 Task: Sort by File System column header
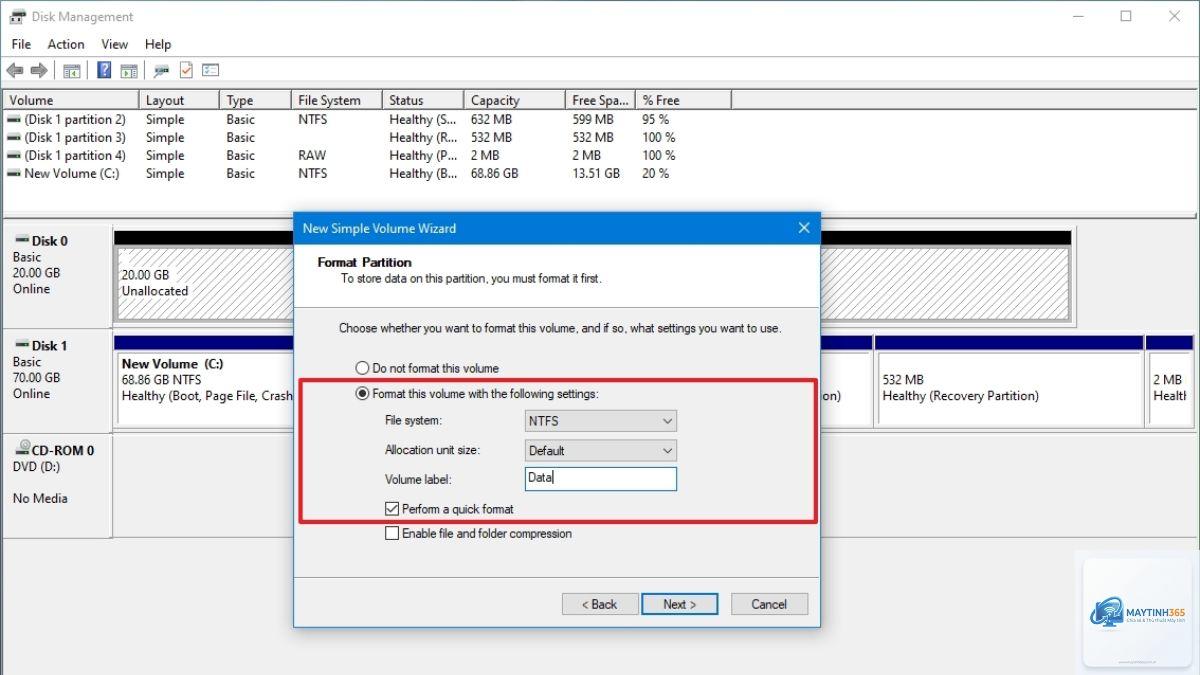click(x=336, y=100)
